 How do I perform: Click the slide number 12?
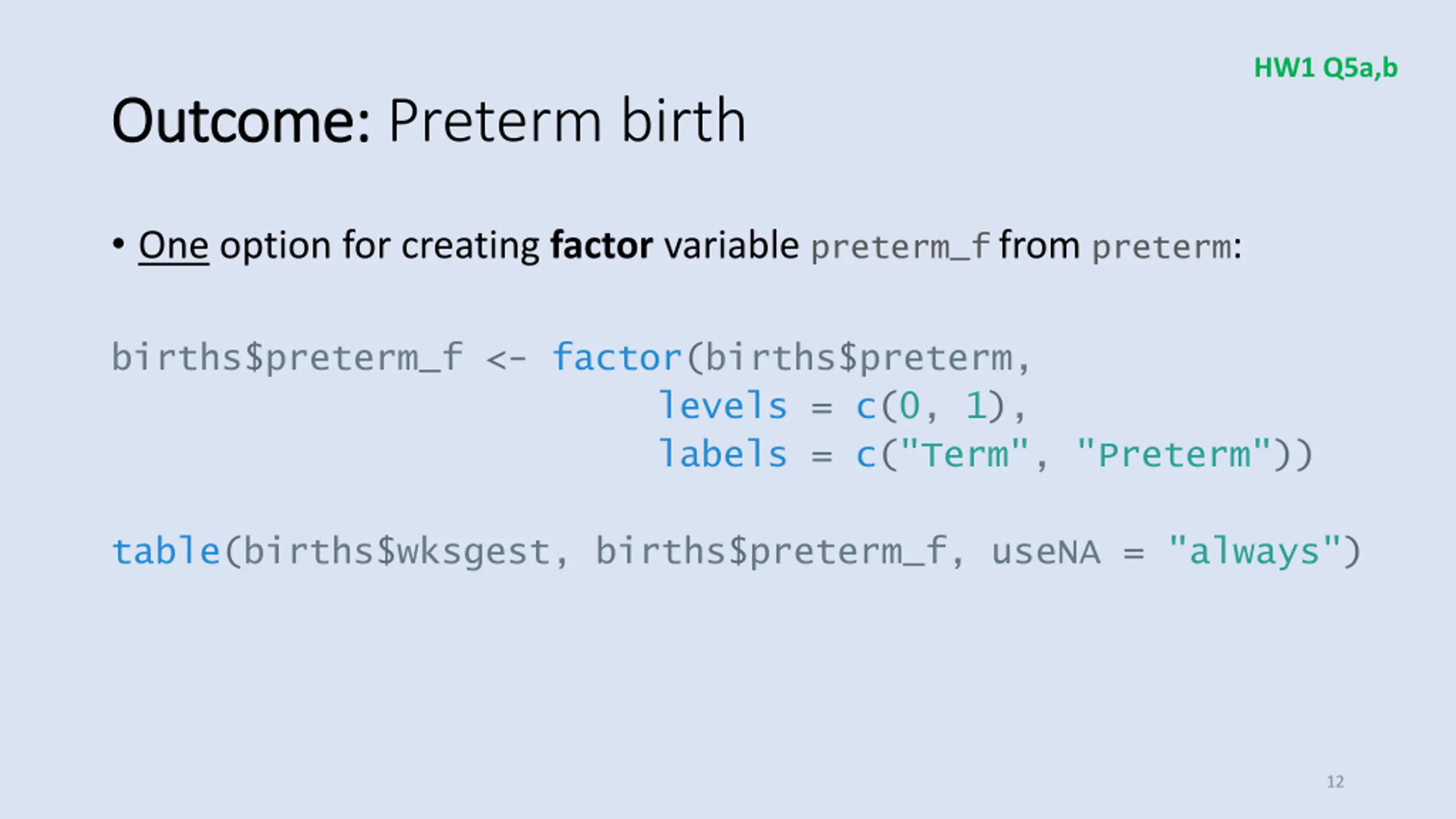pos(1335,781)
